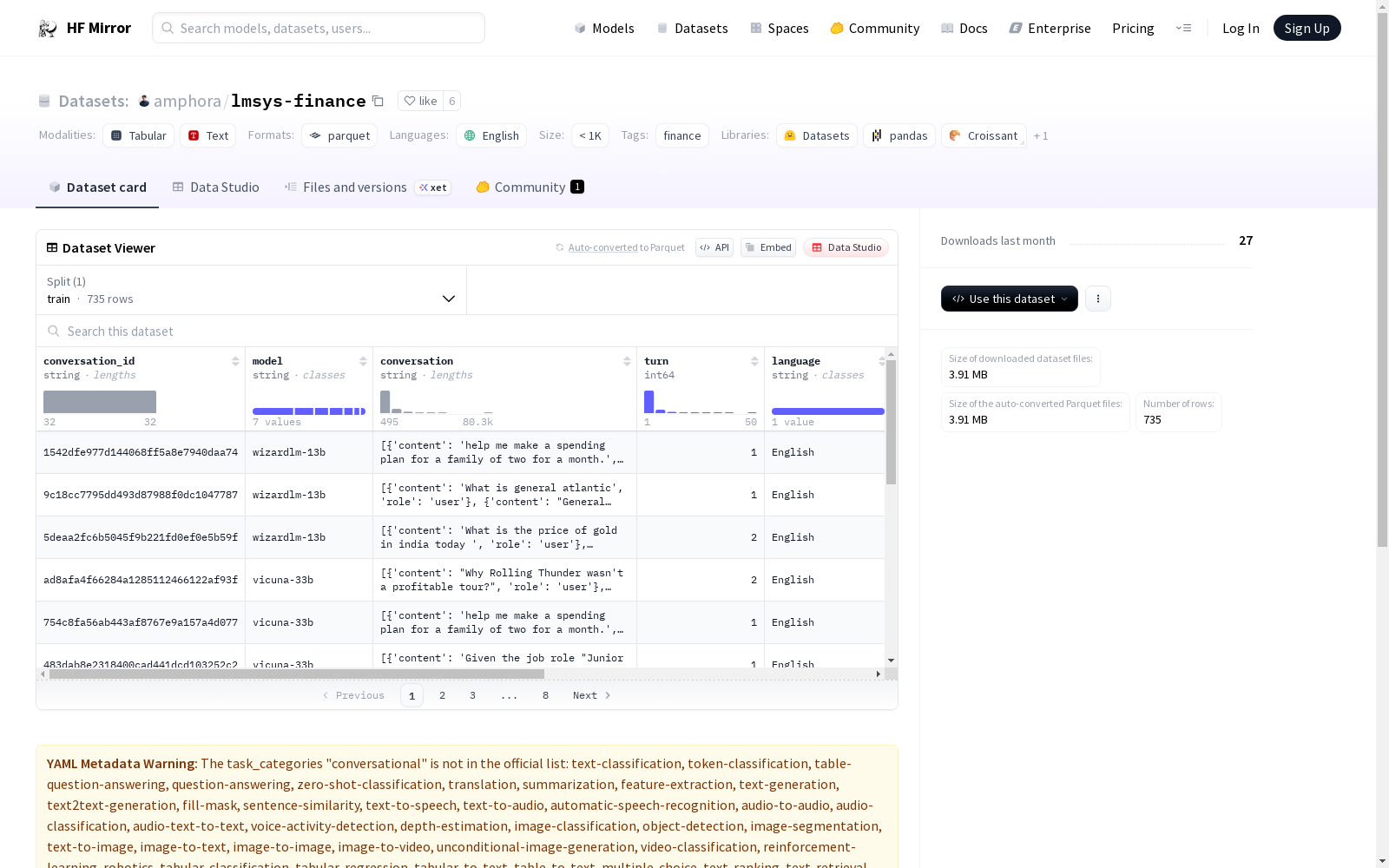Open the Community tab with 1 discussion
This screenshot has width=1389, height=868.
click(x=530, y=187)
